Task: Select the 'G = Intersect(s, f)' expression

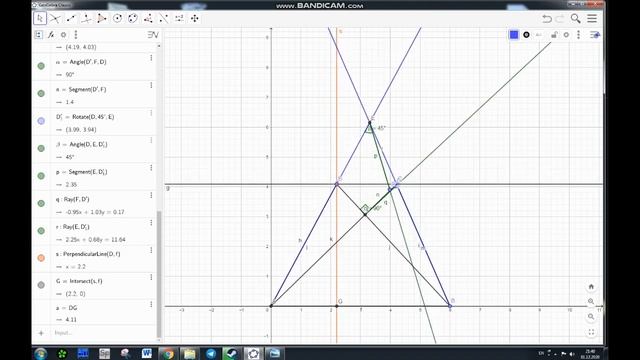Action: 79,281
